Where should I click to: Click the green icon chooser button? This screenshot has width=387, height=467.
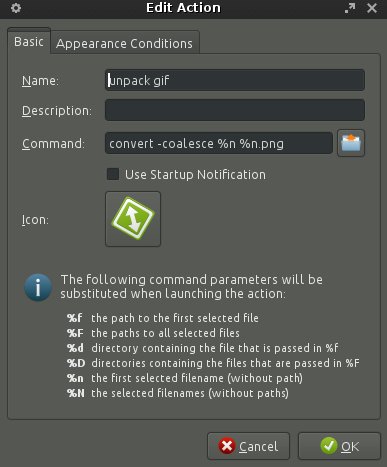[133, 219]
